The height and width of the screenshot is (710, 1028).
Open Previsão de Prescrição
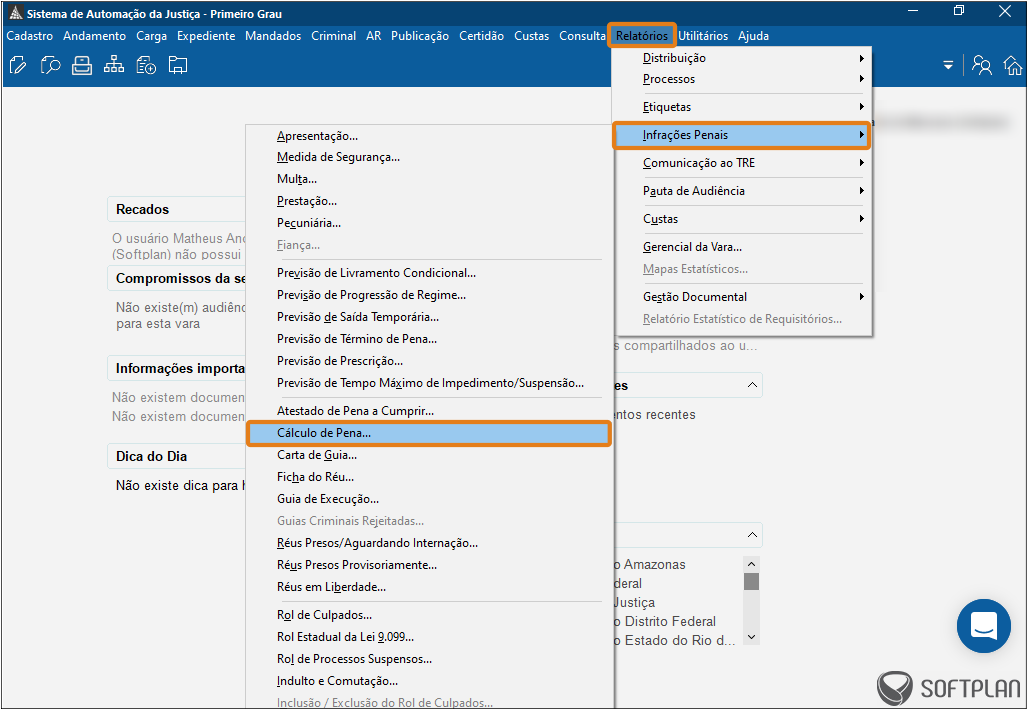point(429,361)
